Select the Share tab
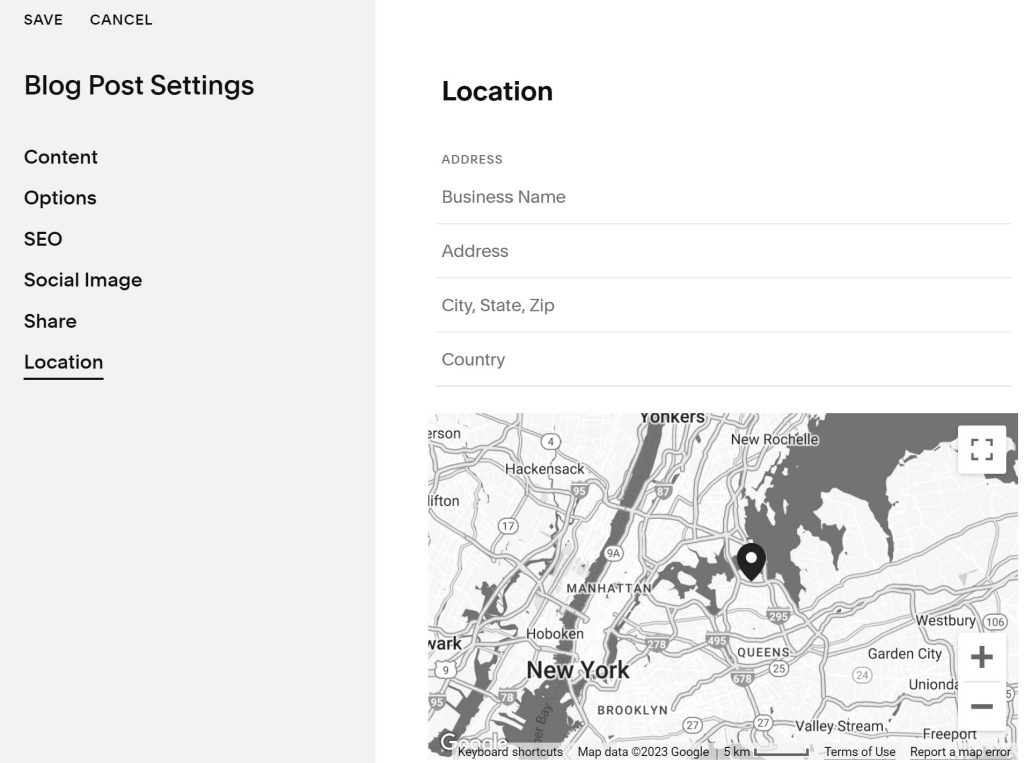 click(50, 321)
